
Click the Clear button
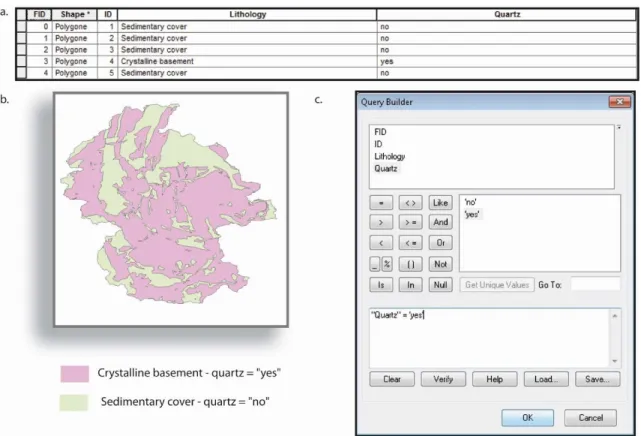coord(392,379)
